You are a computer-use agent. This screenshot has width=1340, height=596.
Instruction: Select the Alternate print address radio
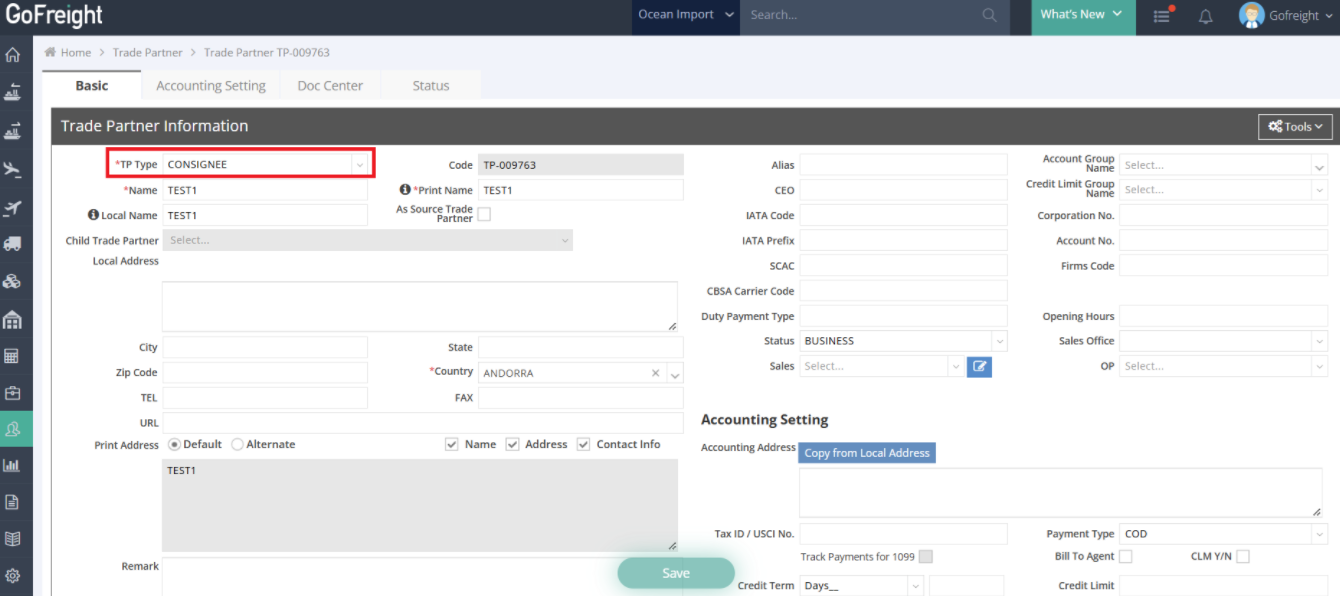click(x=238, y=445)
